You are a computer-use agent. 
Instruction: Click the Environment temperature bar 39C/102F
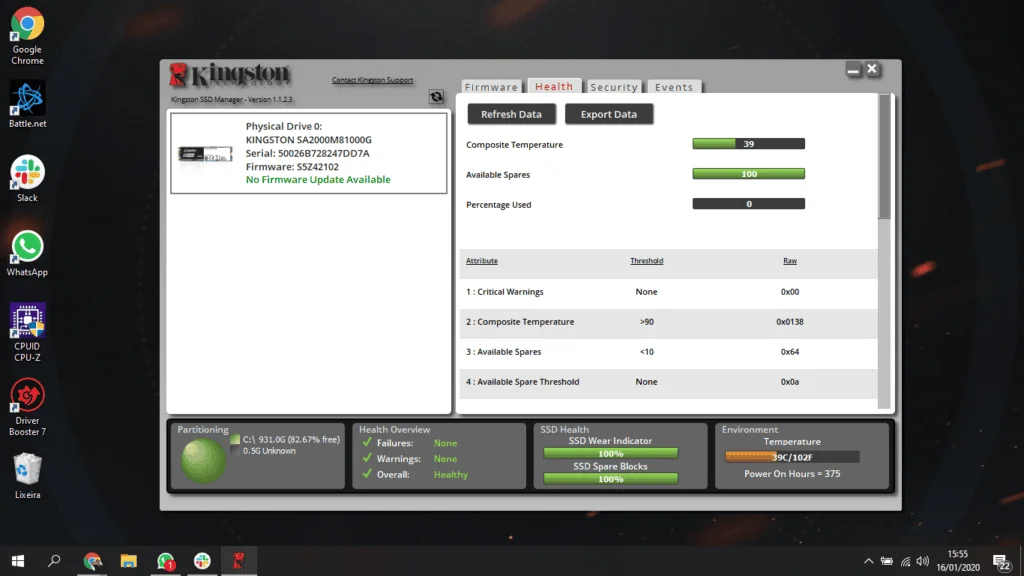click(x=792, y=457)
